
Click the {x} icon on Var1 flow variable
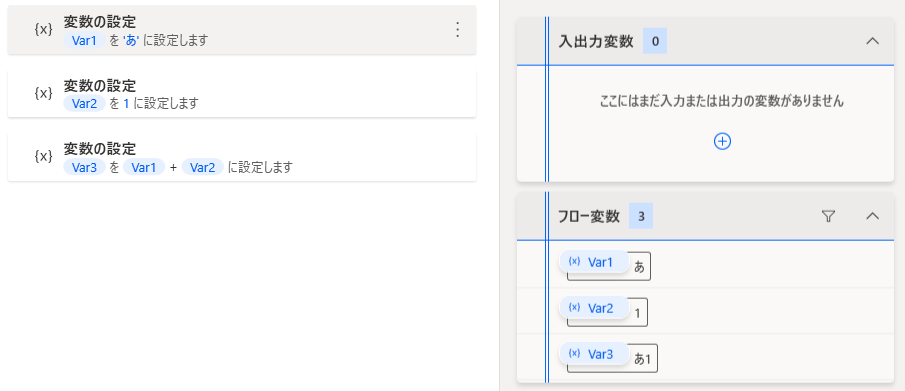[574, 262]
